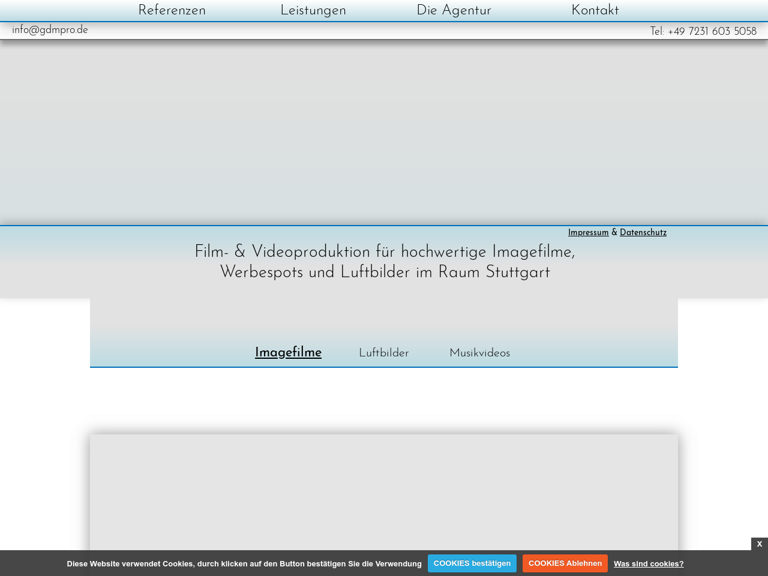The image size is (768, 576).
Task: Click the 'Film- & Videoproduktion' headline line
Action: coord(384,252)
